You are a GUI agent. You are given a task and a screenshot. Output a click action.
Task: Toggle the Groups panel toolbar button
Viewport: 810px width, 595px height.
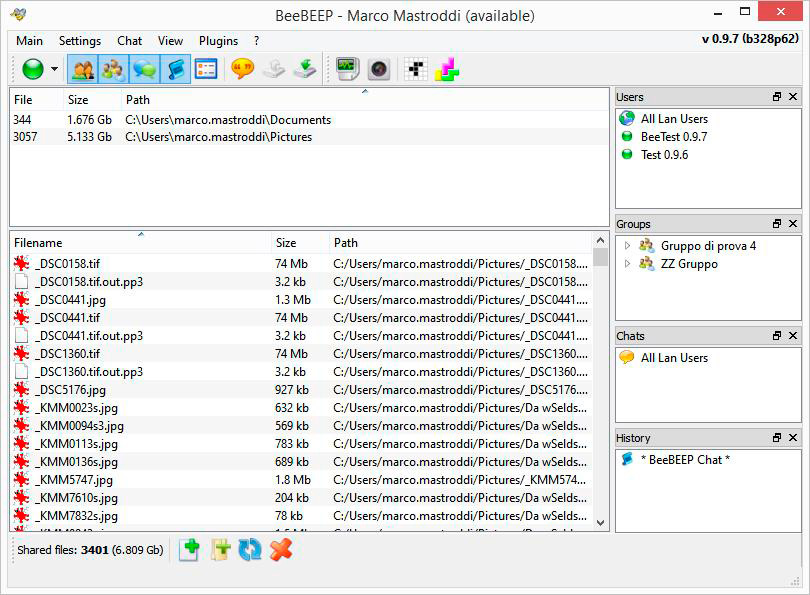click(x=113, y=69)
